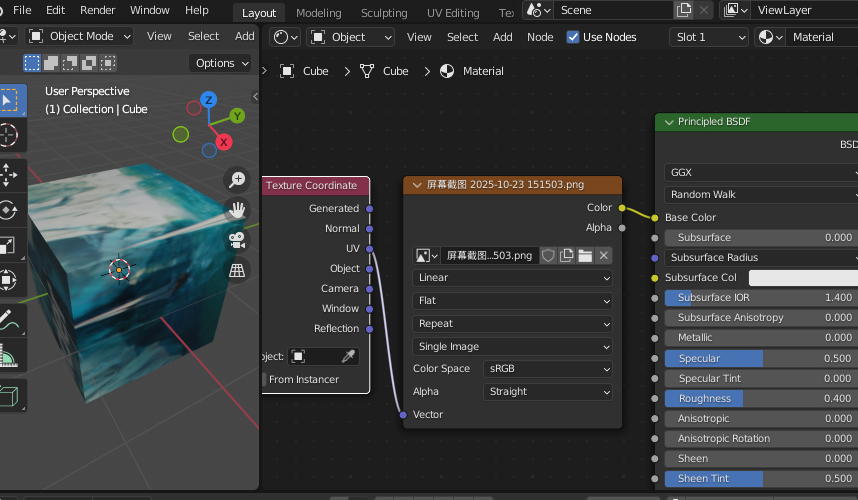Viewport: 858px width, 500px height.
Task: Set selection mode to extend selection
Action: 51,63
